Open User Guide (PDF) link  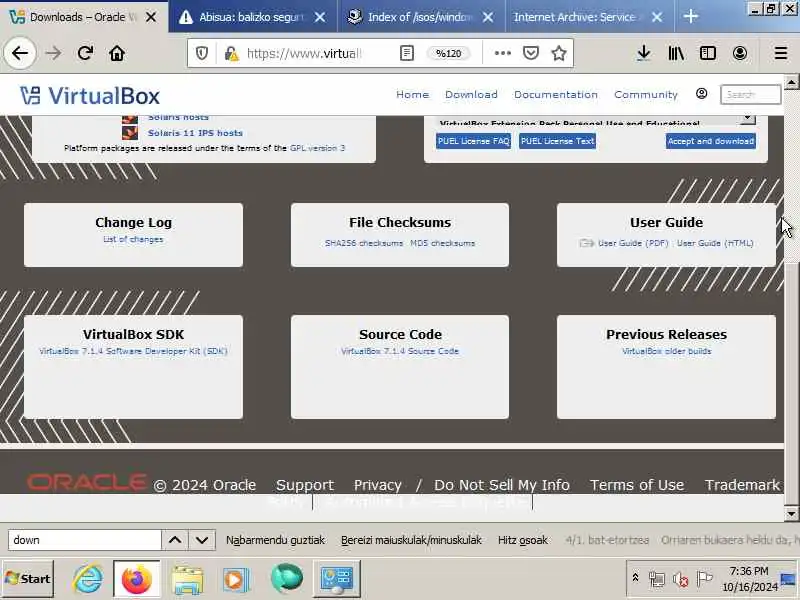pyautogui.click(x=633, y=243)
